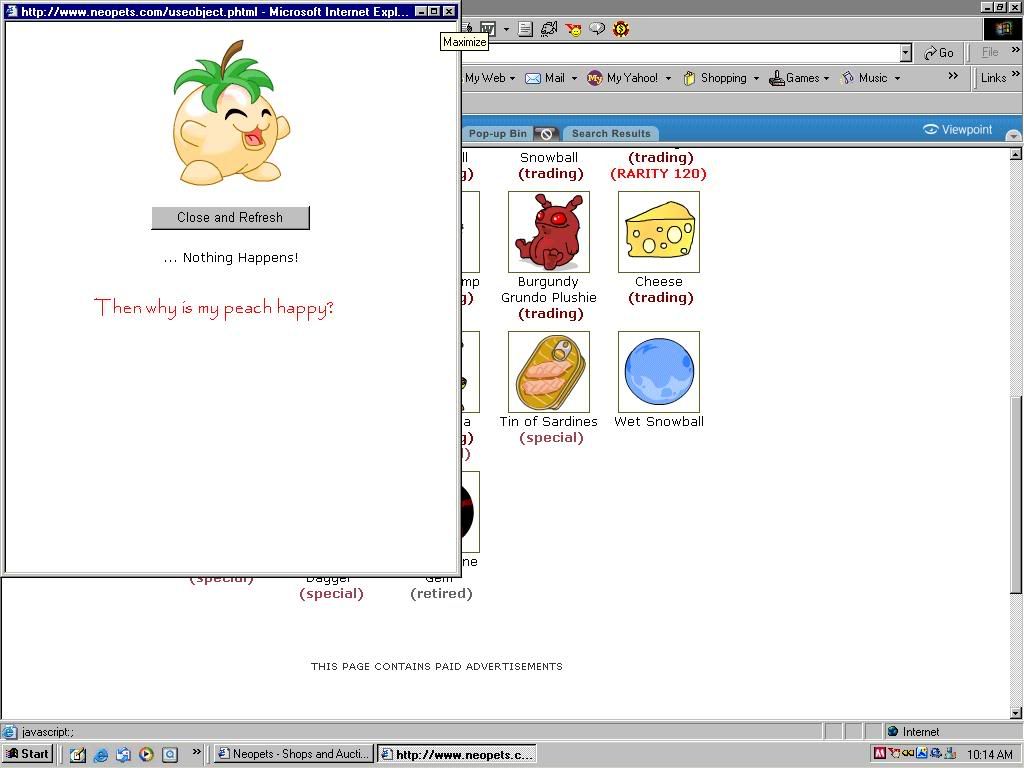Open the Games dropdown arrow
This screenshot has height=768, width=1024.
(826, 78)
